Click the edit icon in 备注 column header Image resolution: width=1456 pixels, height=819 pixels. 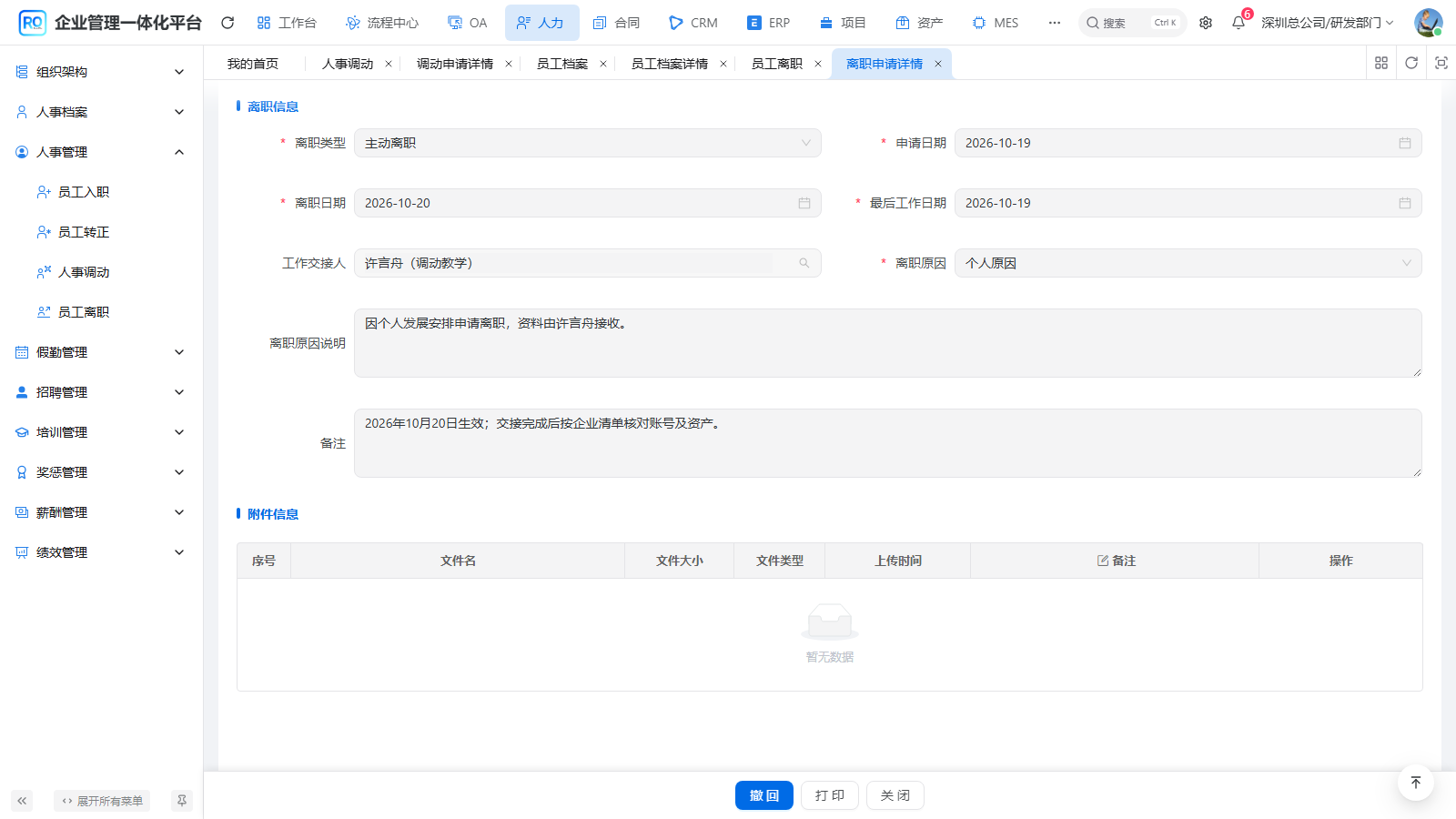coord(1103,561)
